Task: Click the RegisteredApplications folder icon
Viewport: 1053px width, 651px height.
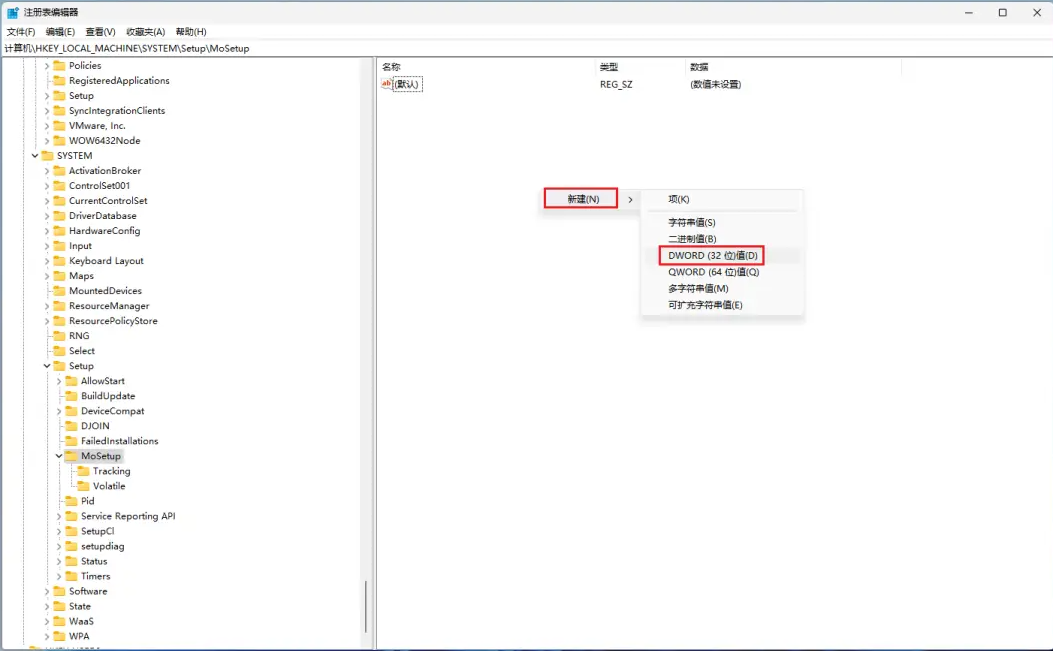Action: pyautogui.click(x=60, y=81)
